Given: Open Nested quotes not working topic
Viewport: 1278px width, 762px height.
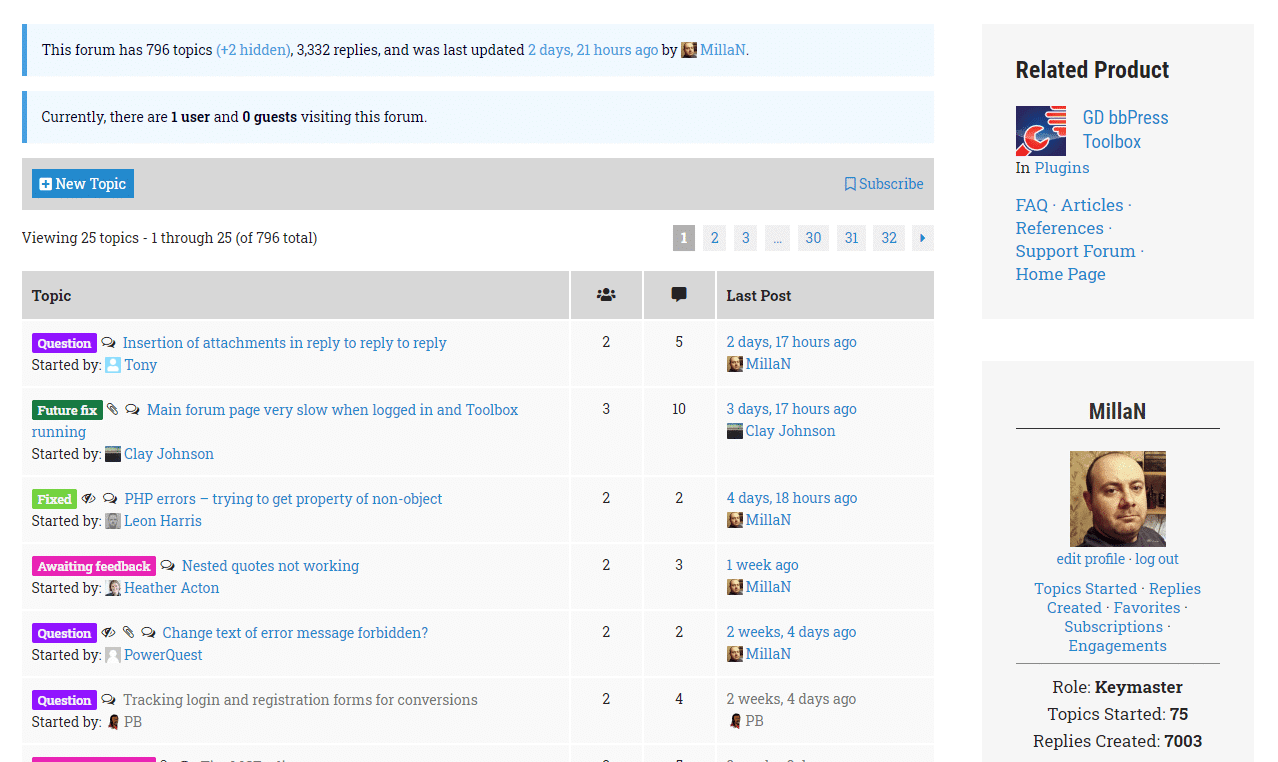Looking at the screenshot, I should (270, 566).
